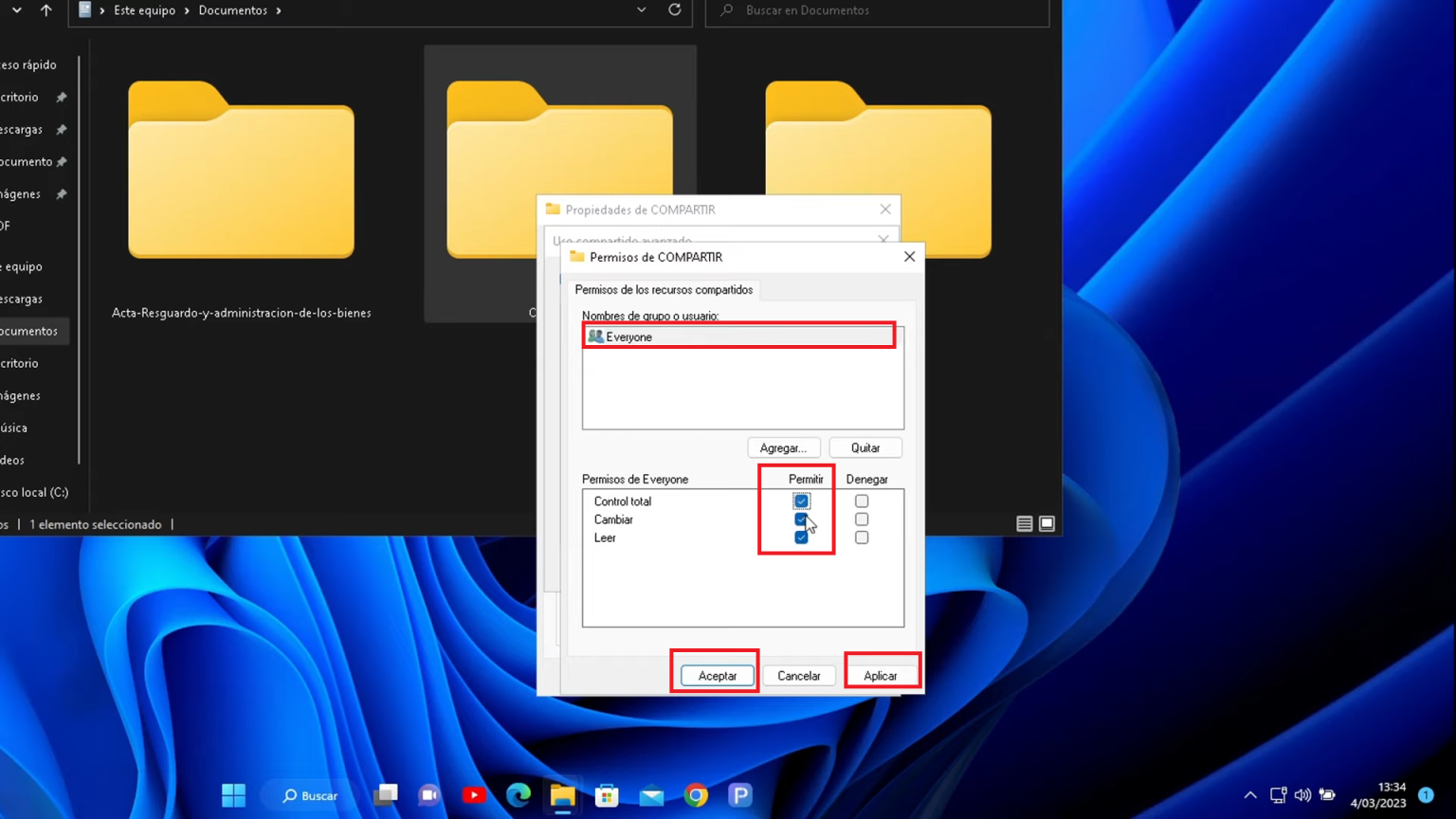Open the Windows Start menu

(233, 795)
